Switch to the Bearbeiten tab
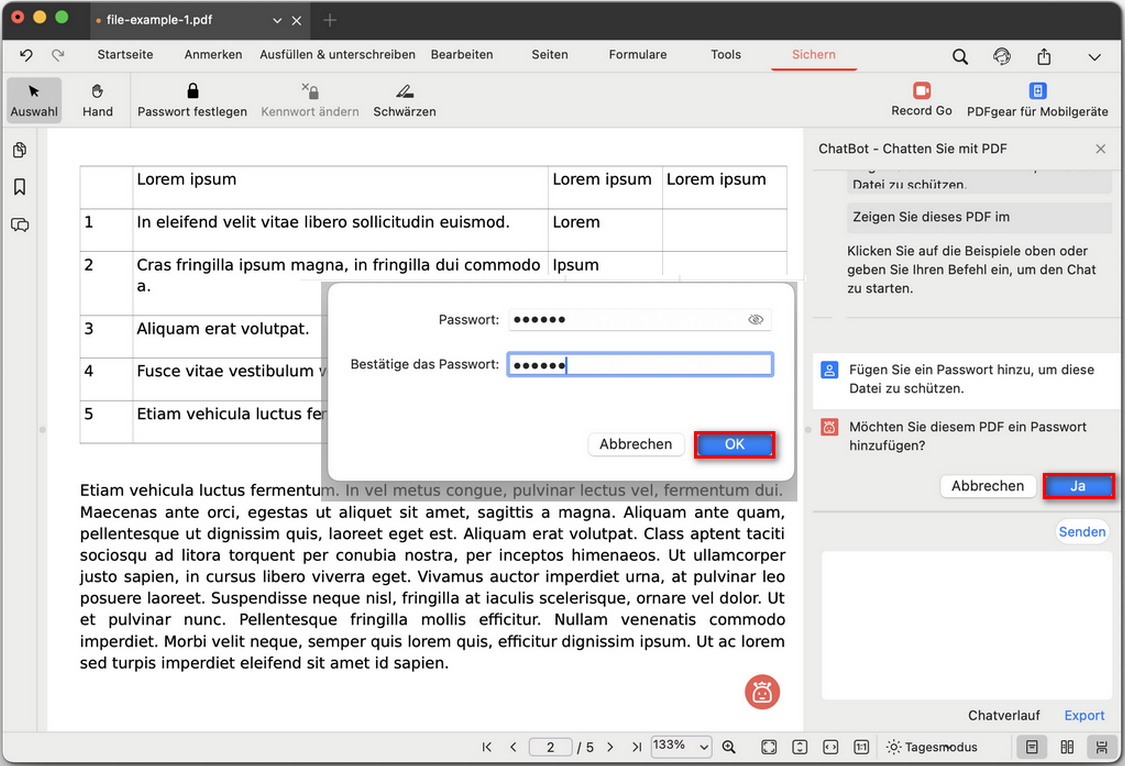The width and height of the screenshot is (1125, 766). [462, 55]
